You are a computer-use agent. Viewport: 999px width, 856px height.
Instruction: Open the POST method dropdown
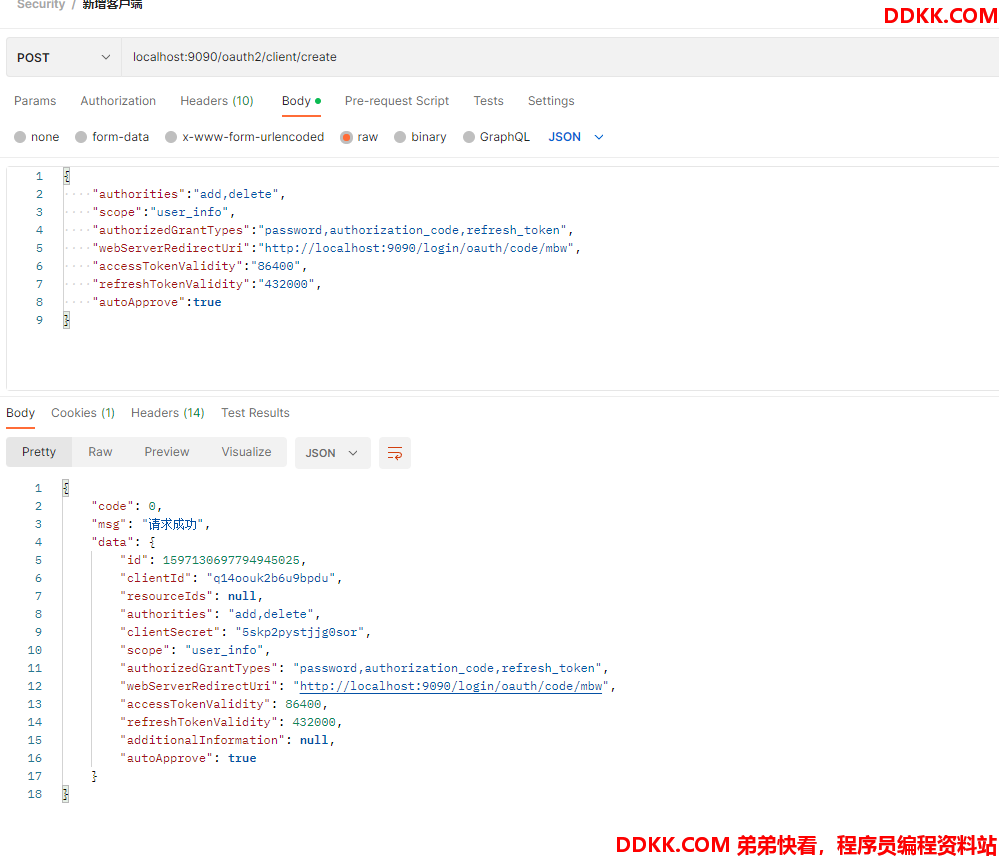coord(64,57)
